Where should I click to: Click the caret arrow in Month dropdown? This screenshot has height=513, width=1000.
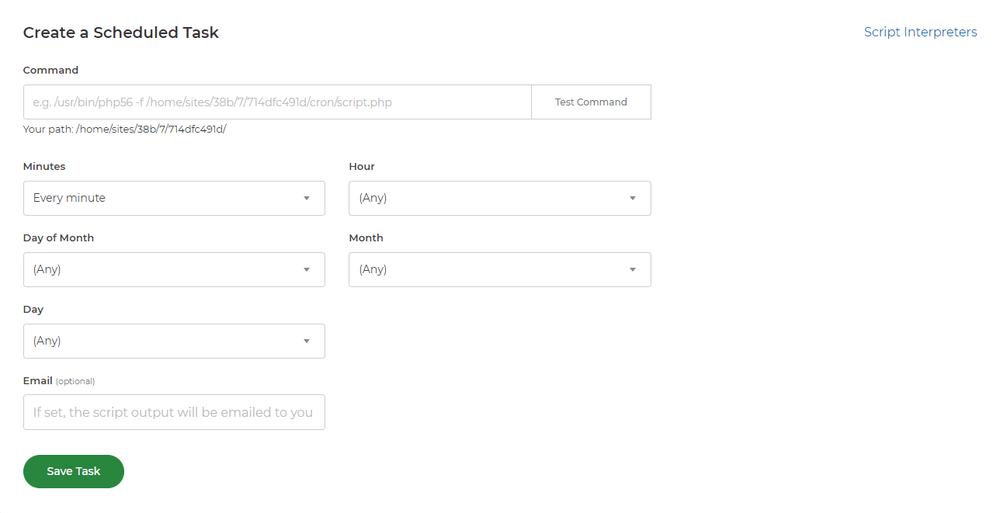(x=633, y=270)
